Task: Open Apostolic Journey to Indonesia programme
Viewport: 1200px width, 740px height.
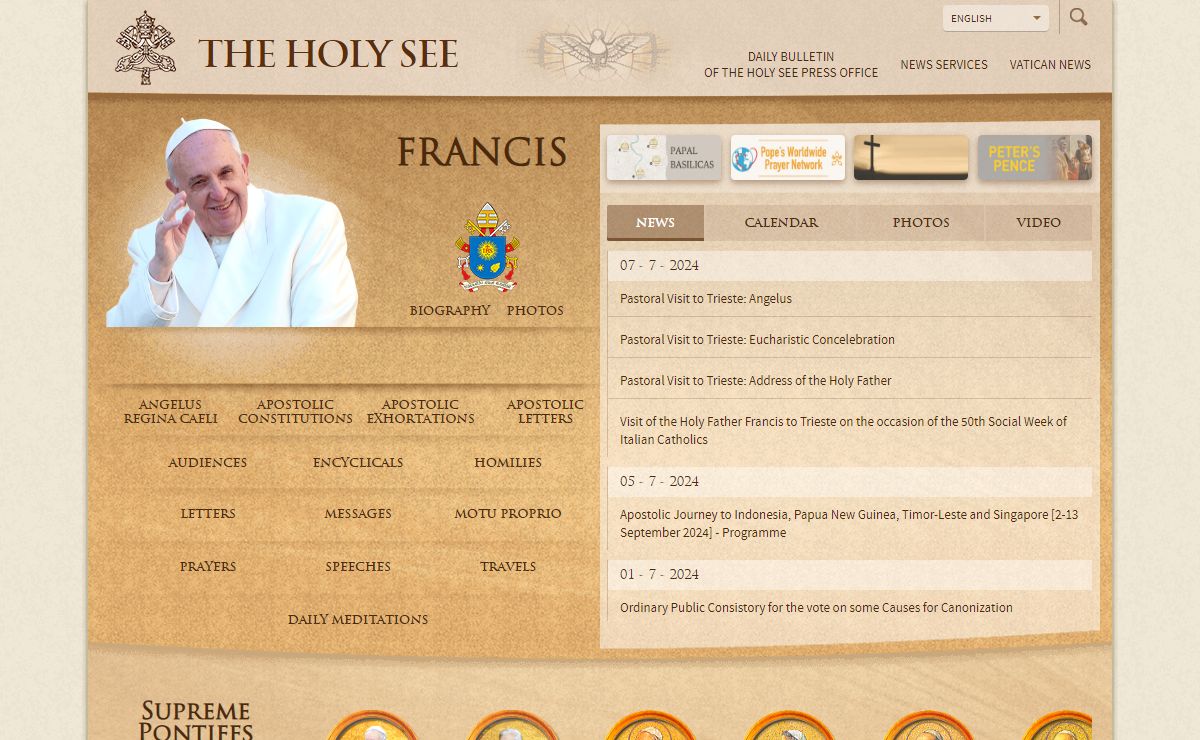Action: pos(849,524)
